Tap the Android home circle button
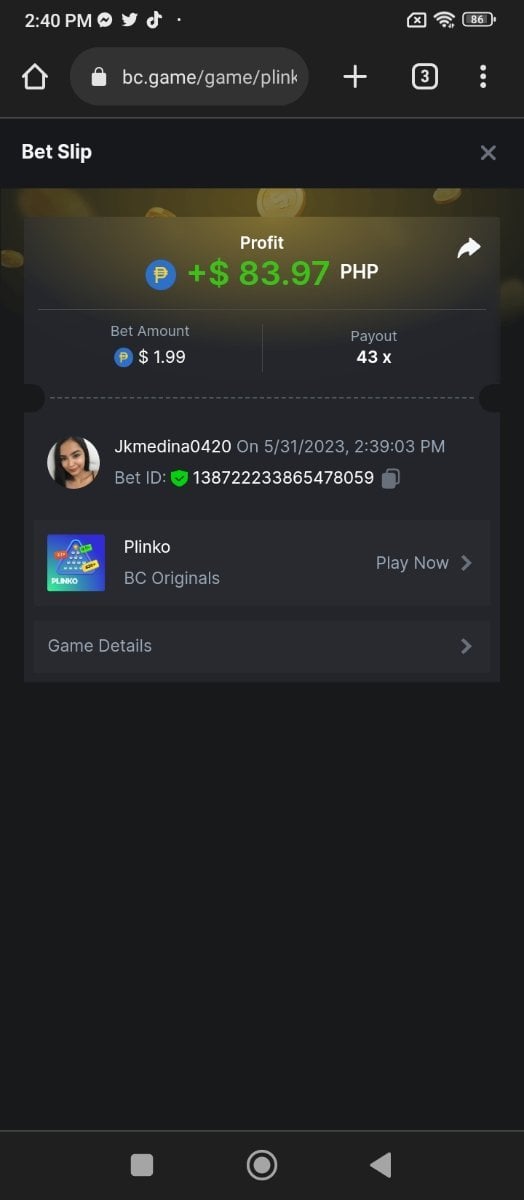 coord(262,1164)
